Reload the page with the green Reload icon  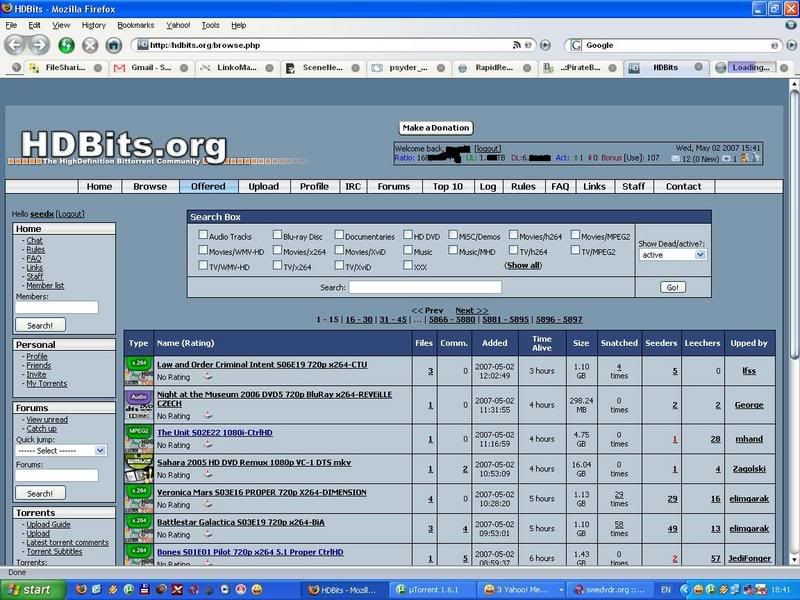(66, 45)
